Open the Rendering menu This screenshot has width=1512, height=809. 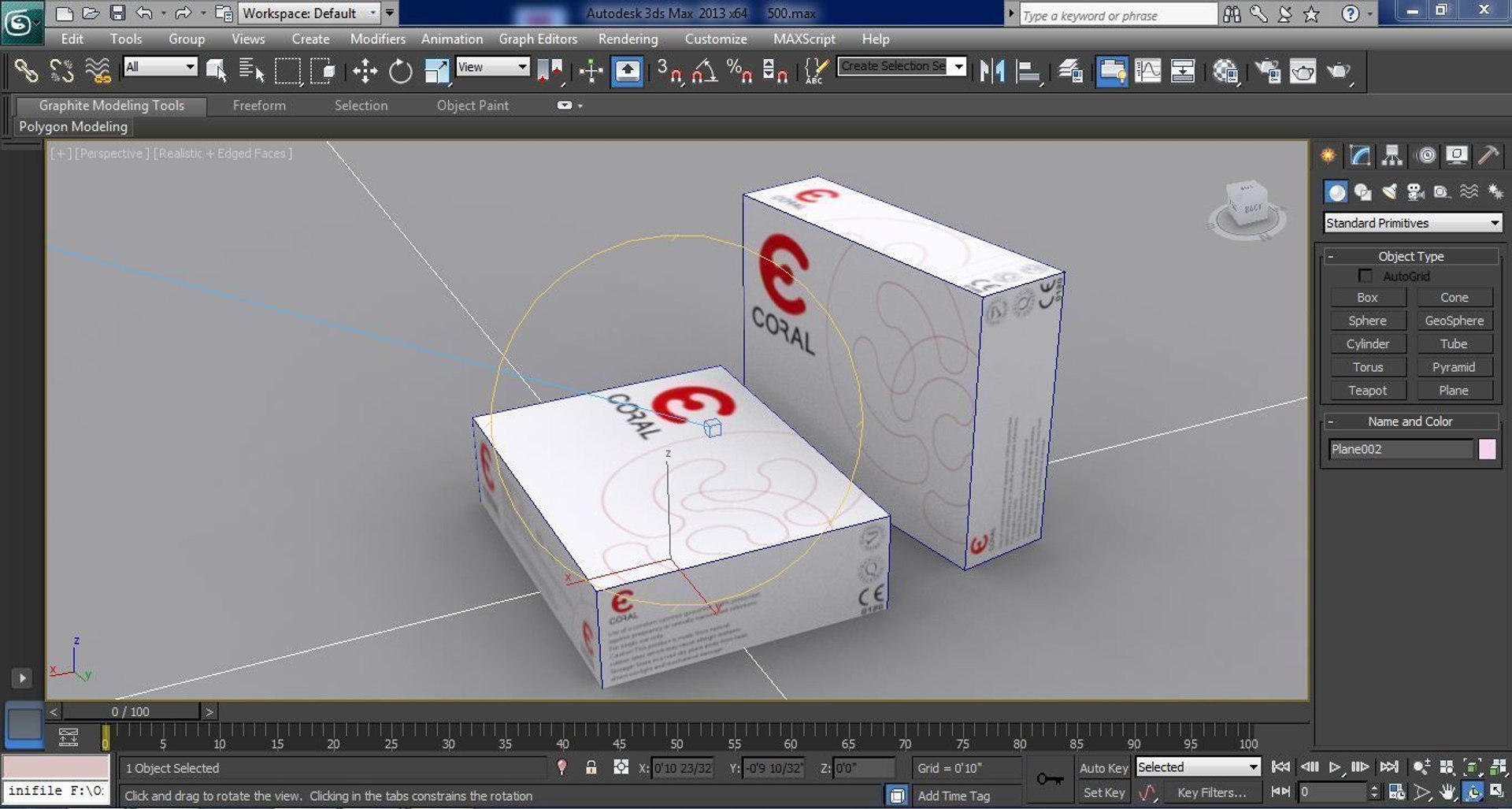coord(628,39)
